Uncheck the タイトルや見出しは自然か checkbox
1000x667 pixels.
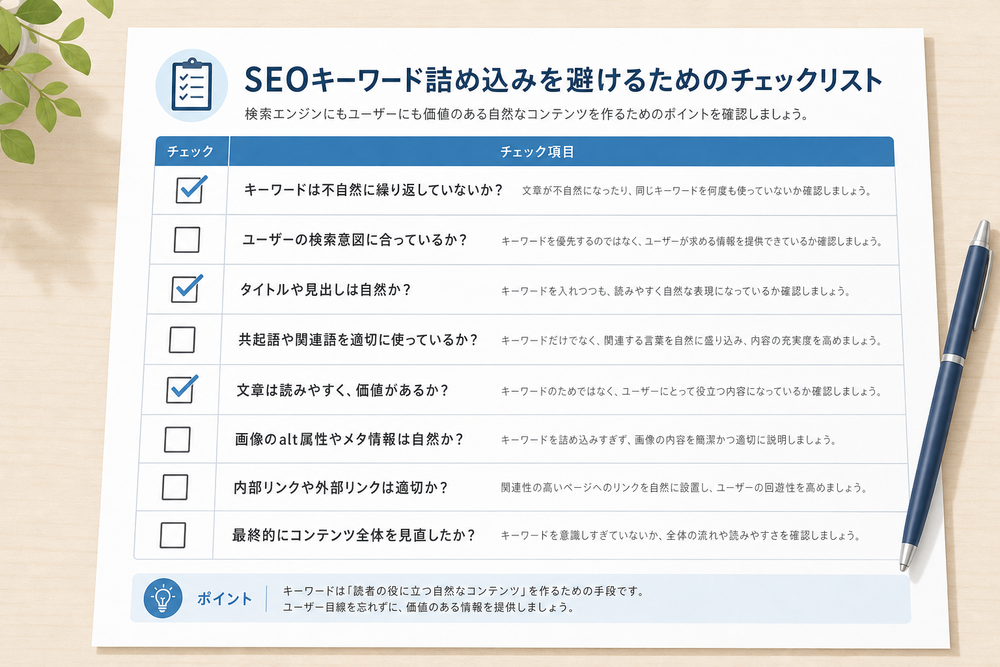coord(185,289)
